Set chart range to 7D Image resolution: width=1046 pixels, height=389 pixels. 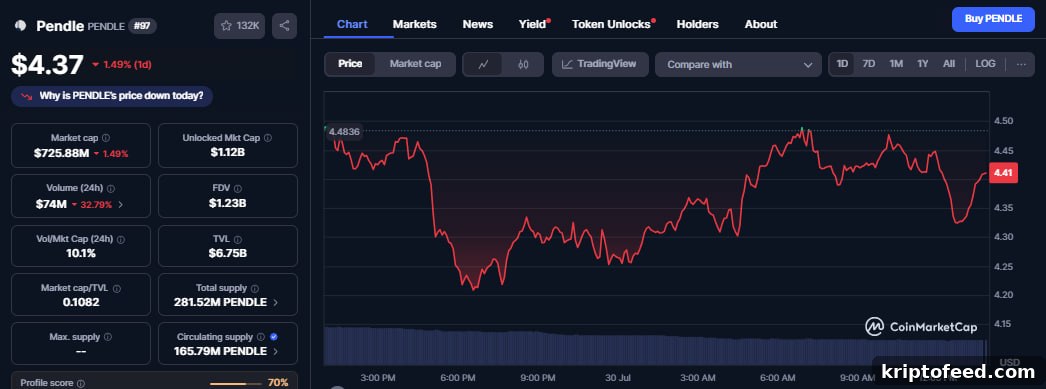click(869, 64)
